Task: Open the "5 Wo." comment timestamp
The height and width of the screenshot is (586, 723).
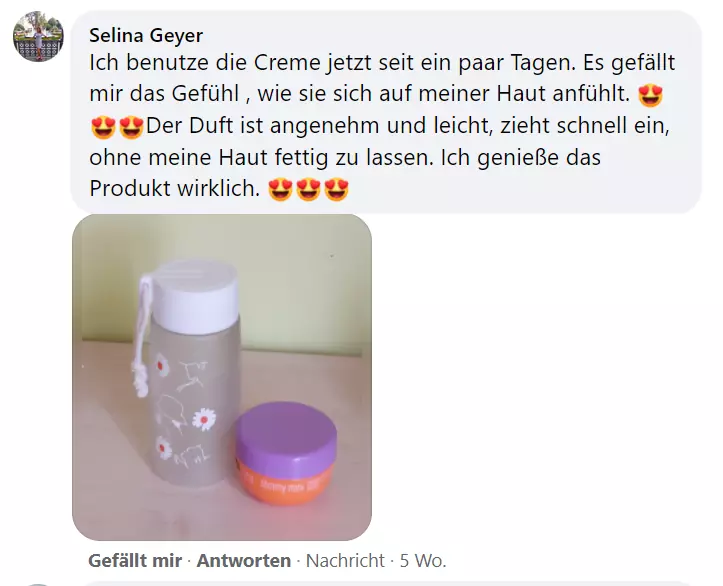Action: click(423, 561)
